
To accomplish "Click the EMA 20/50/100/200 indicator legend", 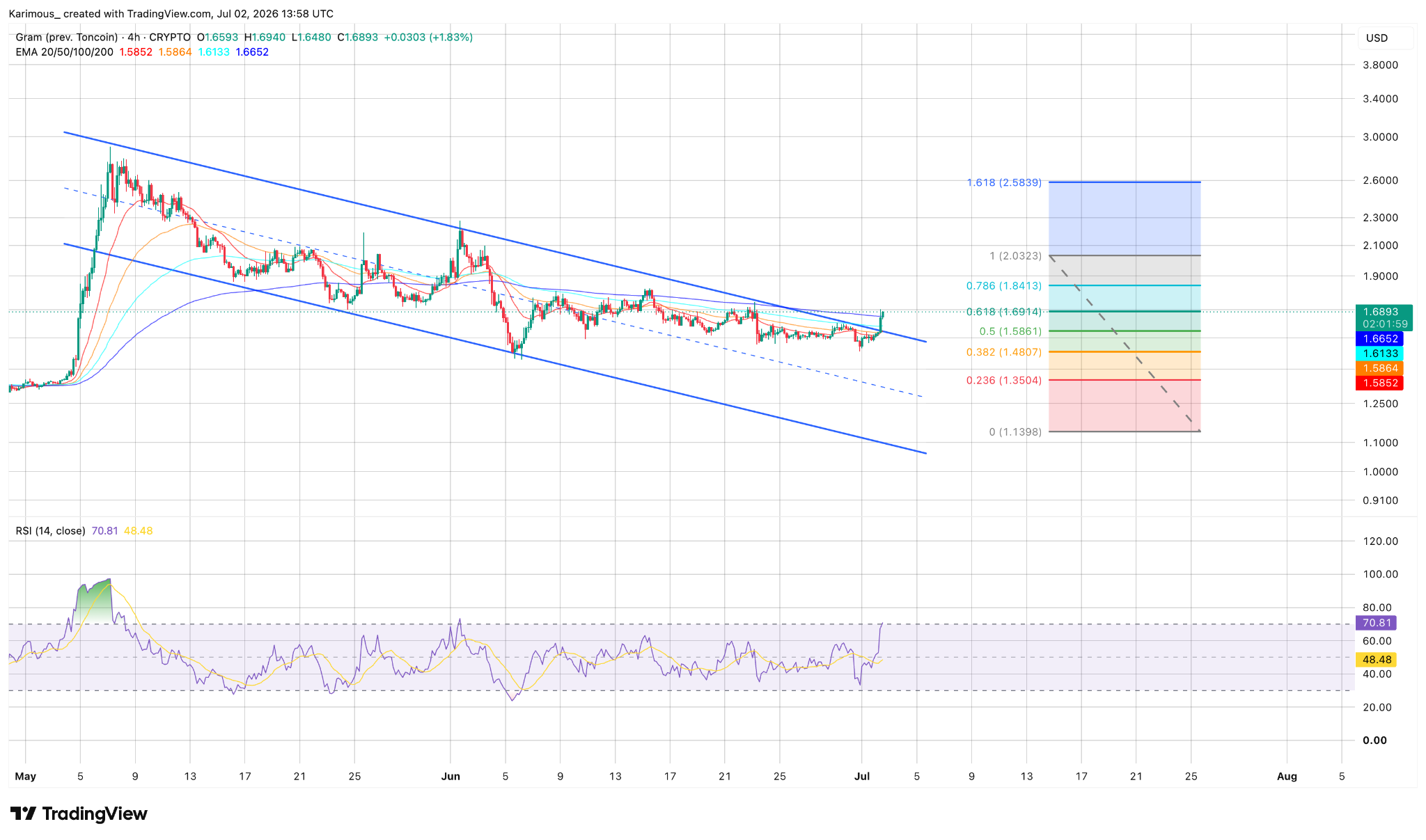I will coord(65,52).
